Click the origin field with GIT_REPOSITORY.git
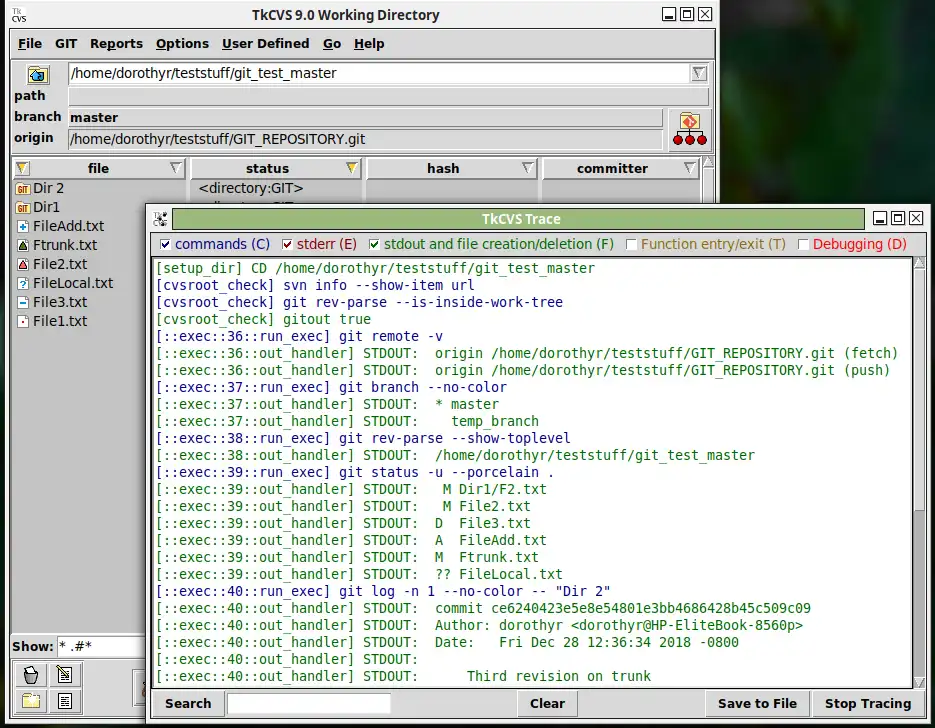This screenshot has height=728, width=935. tap(366, 140)
